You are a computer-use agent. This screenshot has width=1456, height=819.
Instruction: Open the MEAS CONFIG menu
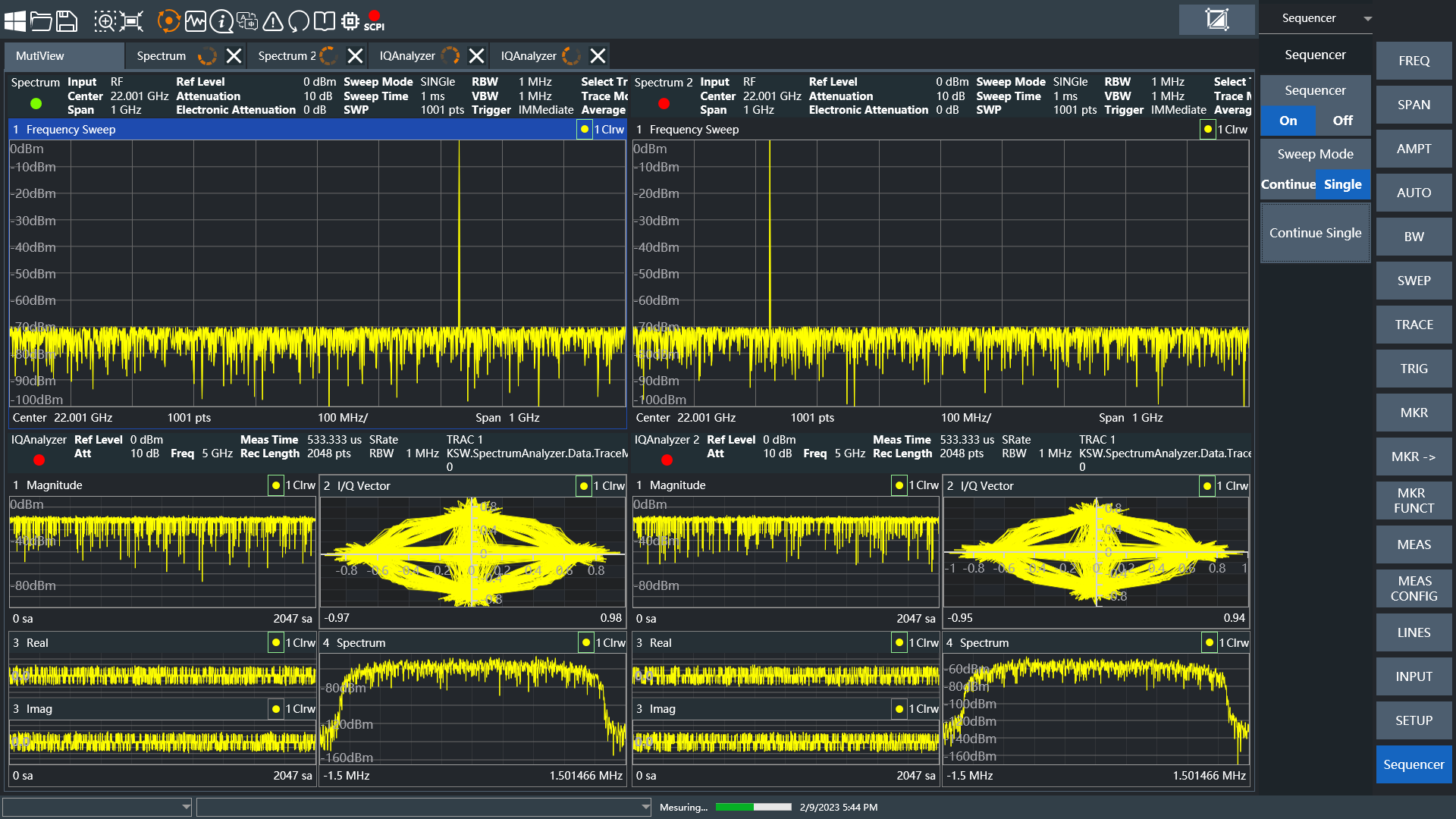[1414, 588]
